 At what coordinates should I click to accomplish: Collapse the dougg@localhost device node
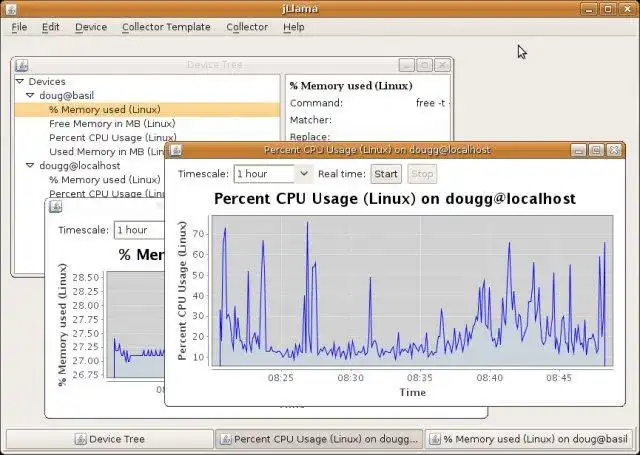coord(30,165)
